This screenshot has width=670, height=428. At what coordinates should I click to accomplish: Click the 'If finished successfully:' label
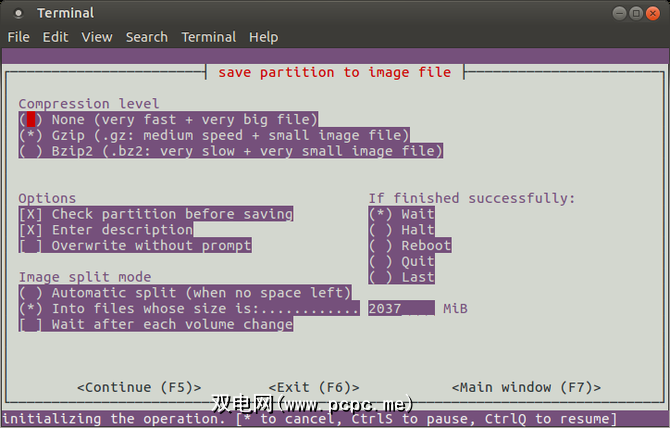[x=472, y=198]
